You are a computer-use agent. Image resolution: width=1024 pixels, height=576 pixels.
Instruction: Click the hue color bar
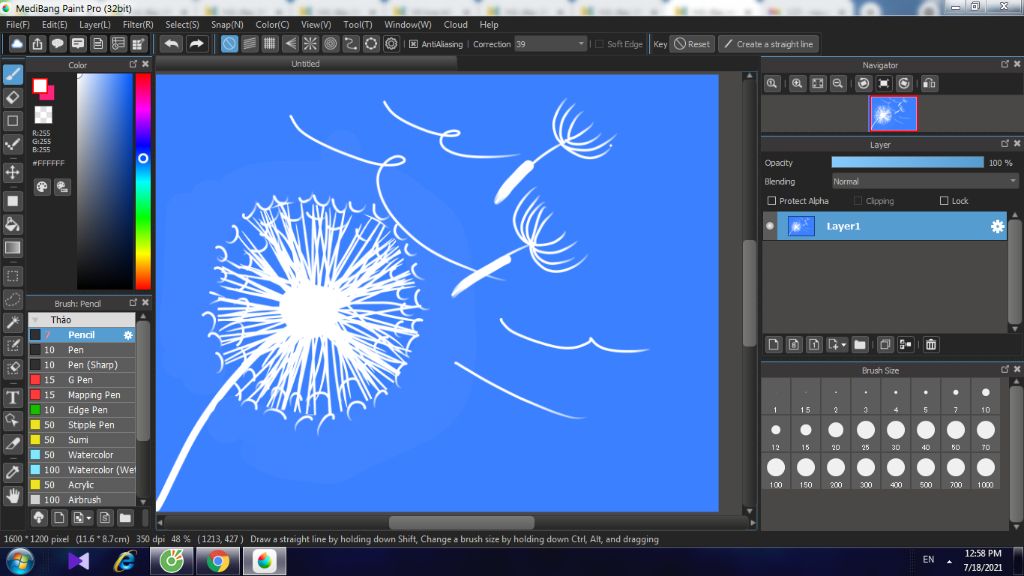(x=143, y=181)
